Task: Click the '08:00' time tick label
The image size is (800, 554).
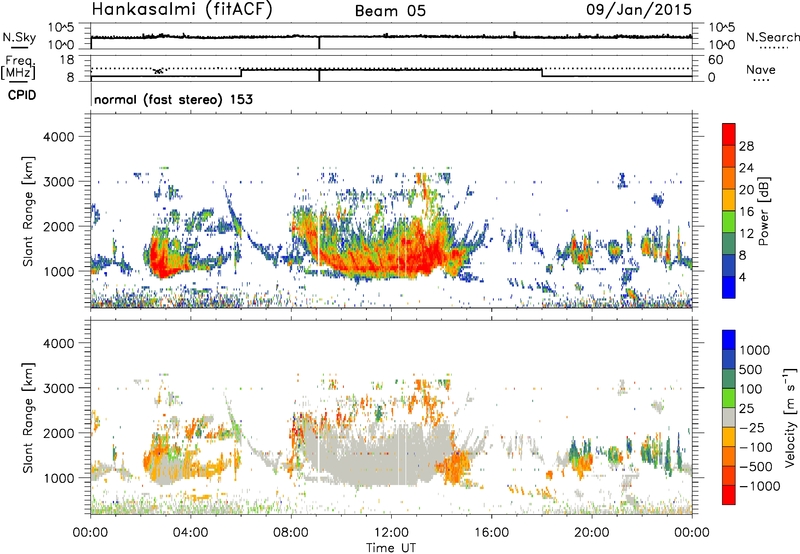Action: click(291, 533)
